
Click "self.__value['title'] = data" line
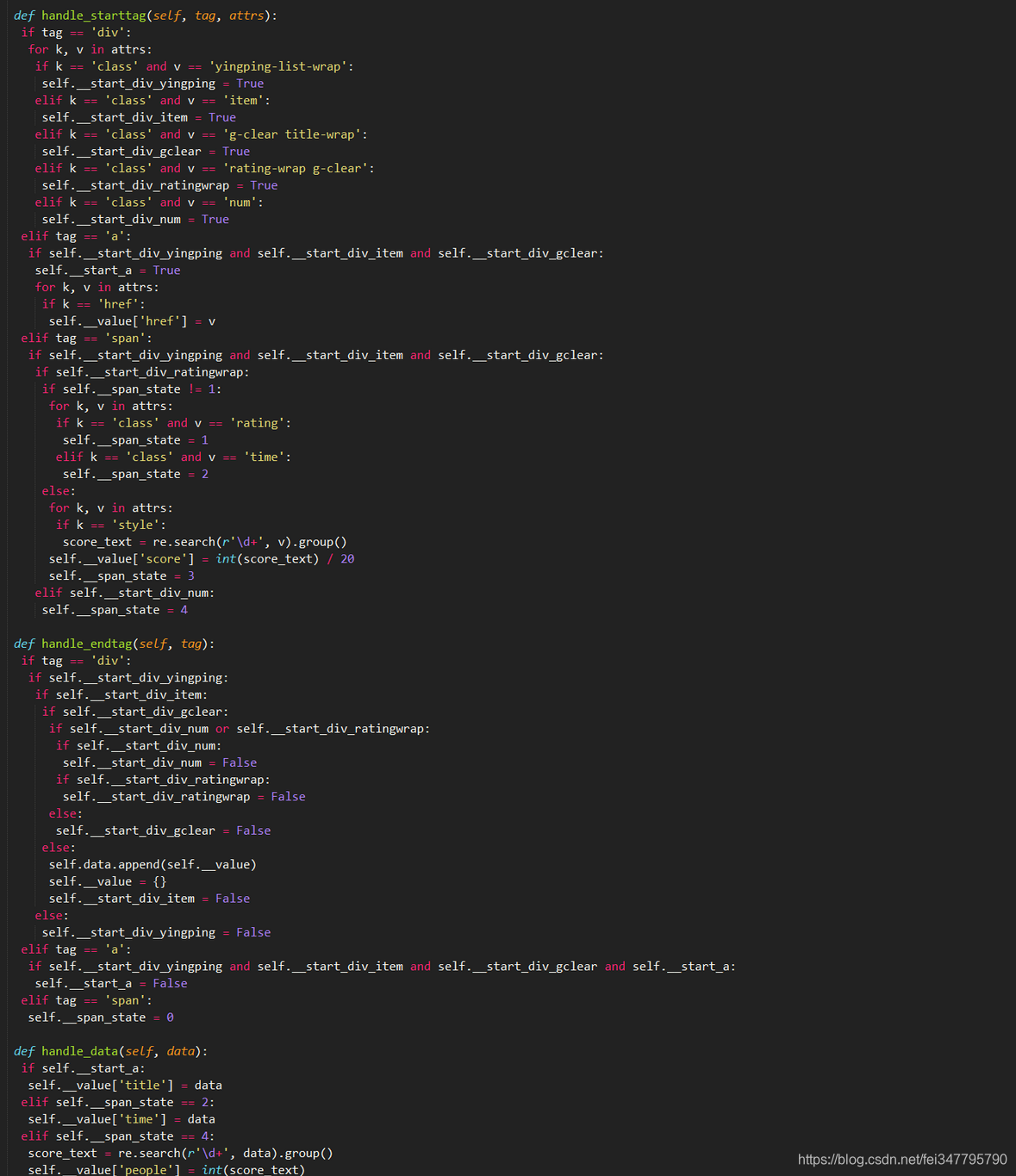pos(125,1086)
